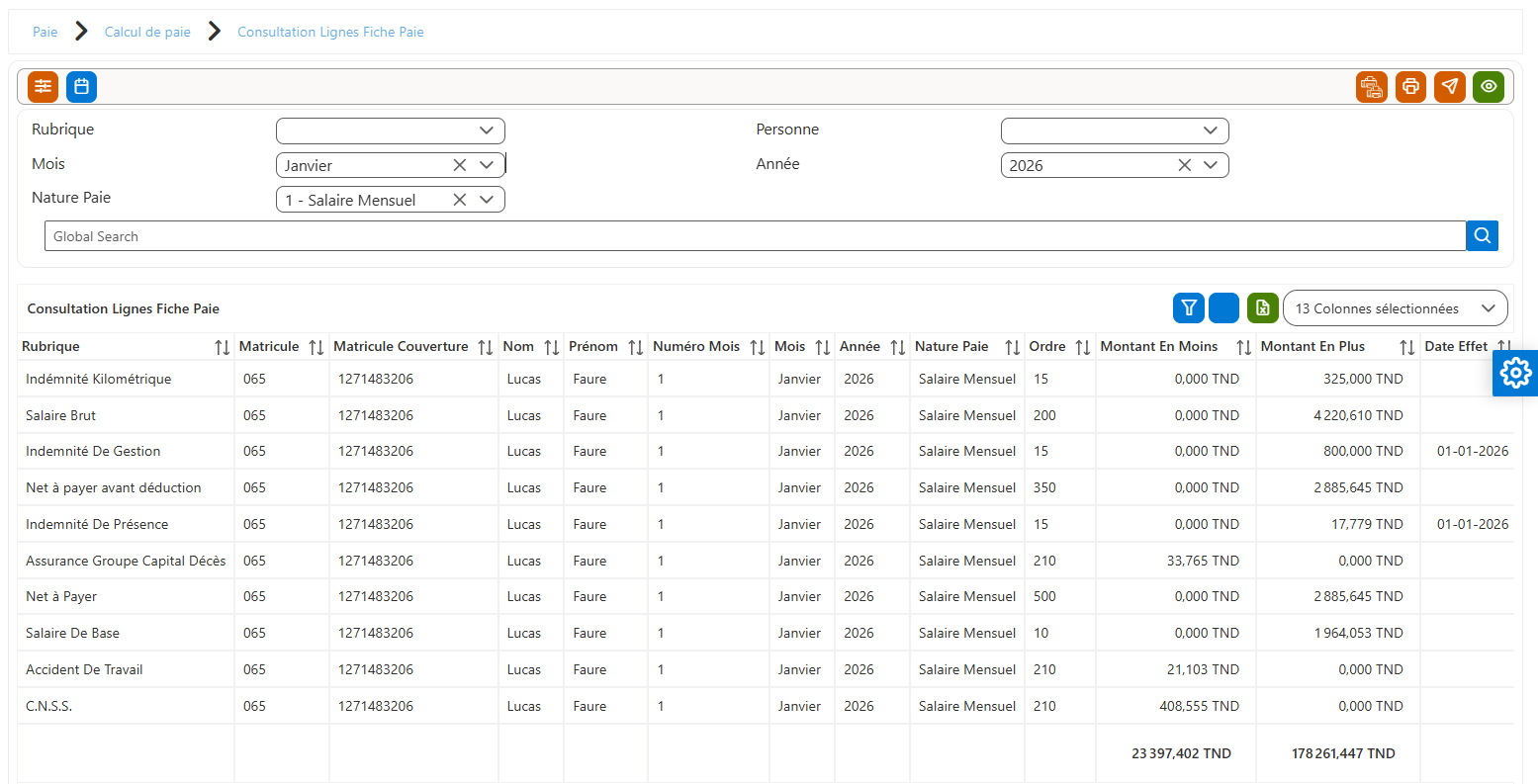Clear the Janvier month selection
This screenshot has height=784, width=1538.
coord(460,165)
